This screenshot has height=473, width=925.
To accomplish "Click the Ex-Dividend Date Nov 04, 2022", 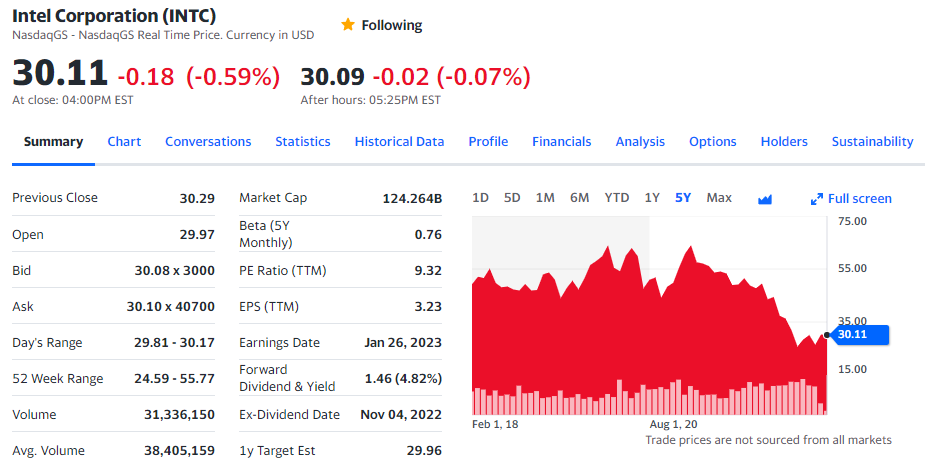I will pos(401,415).
